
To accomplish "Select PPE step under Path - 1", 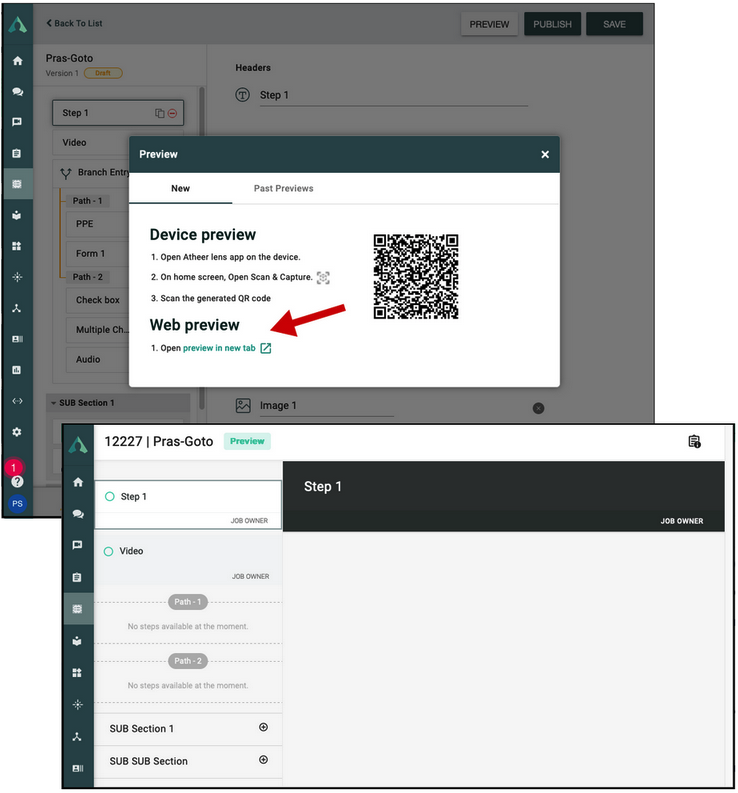I will pyautogui.click(x=98, y=224).
